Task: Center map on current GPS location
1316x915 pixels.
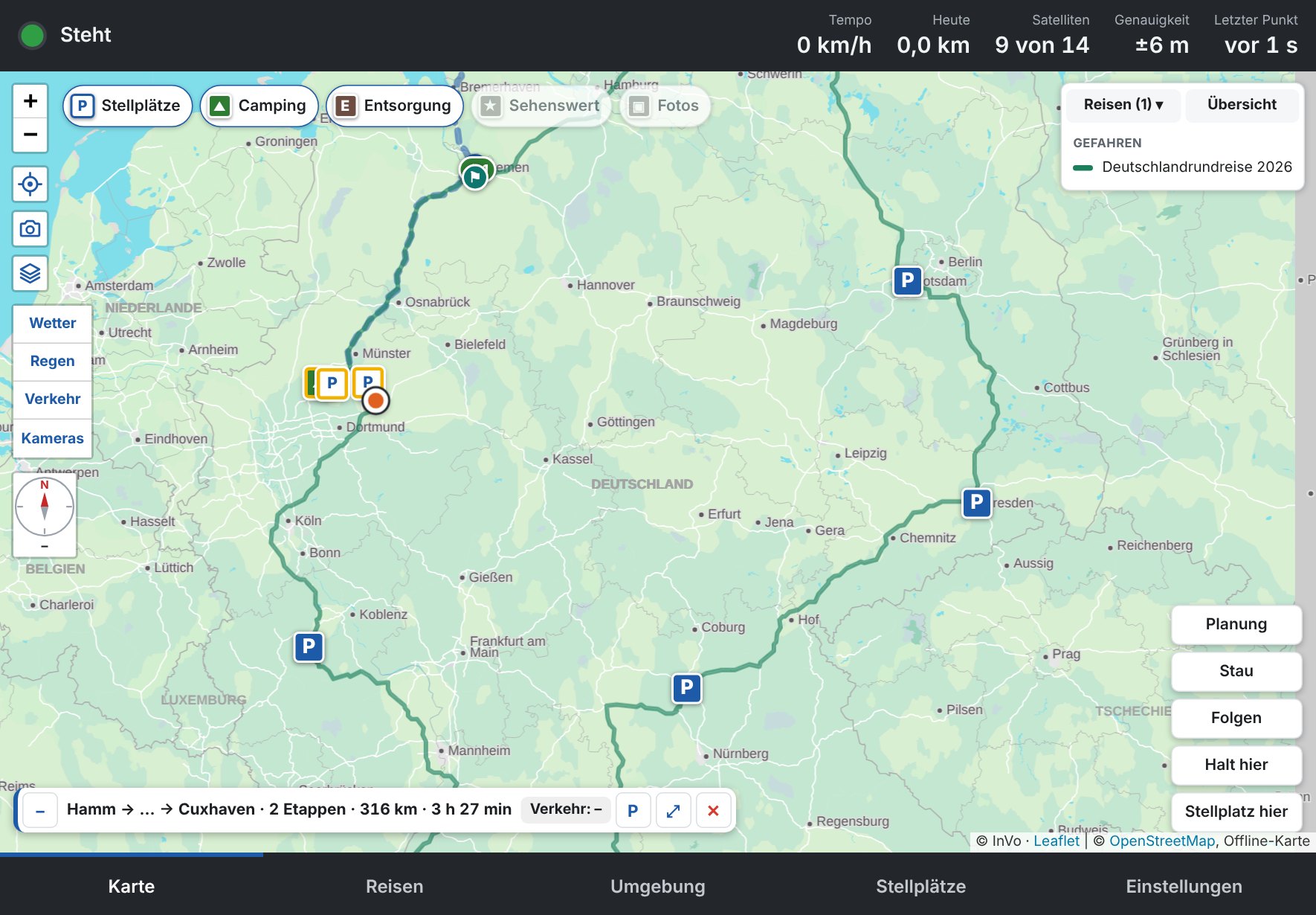Action: (x=30, y=184)
